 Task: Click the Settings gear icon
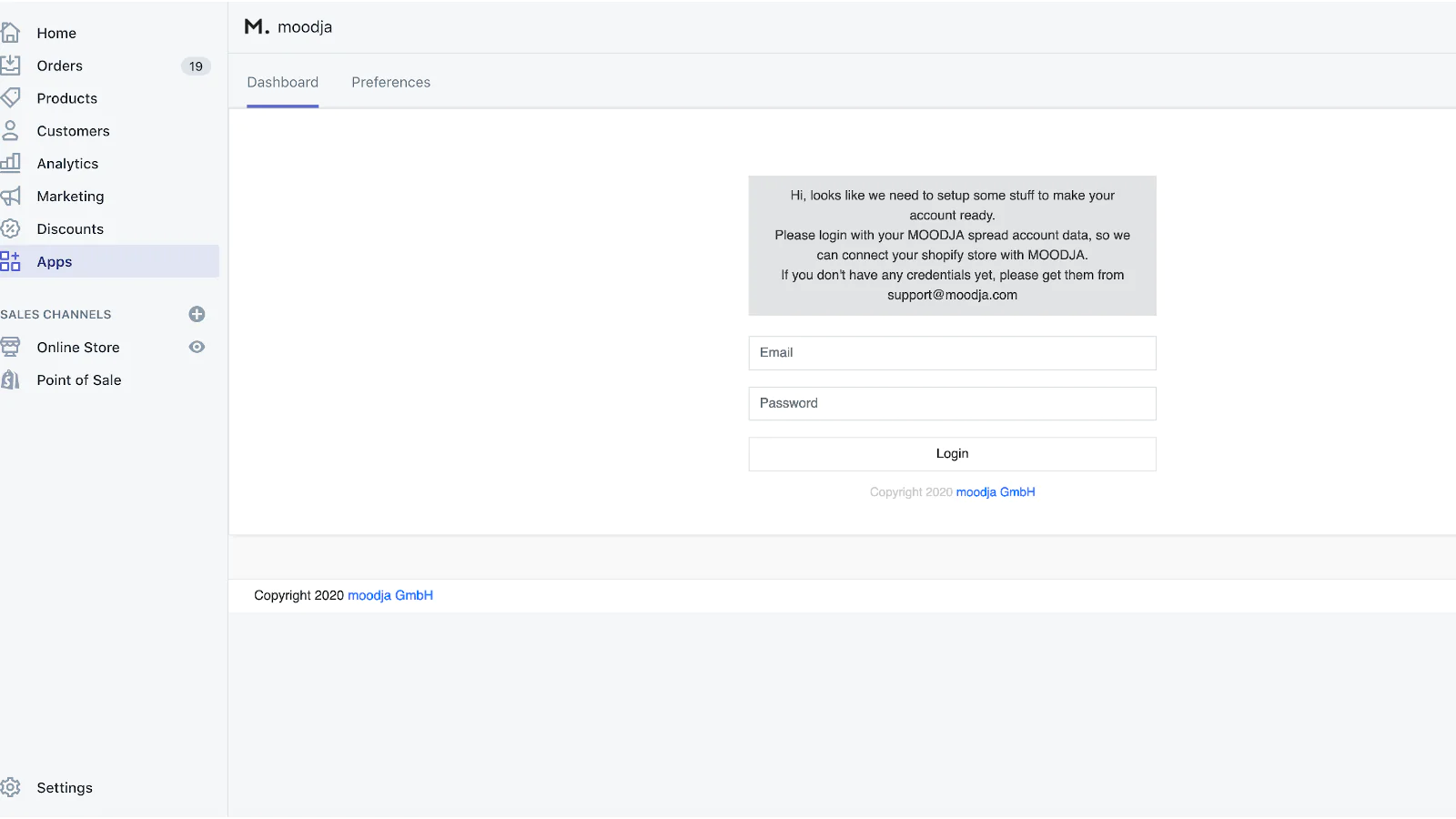10,788
